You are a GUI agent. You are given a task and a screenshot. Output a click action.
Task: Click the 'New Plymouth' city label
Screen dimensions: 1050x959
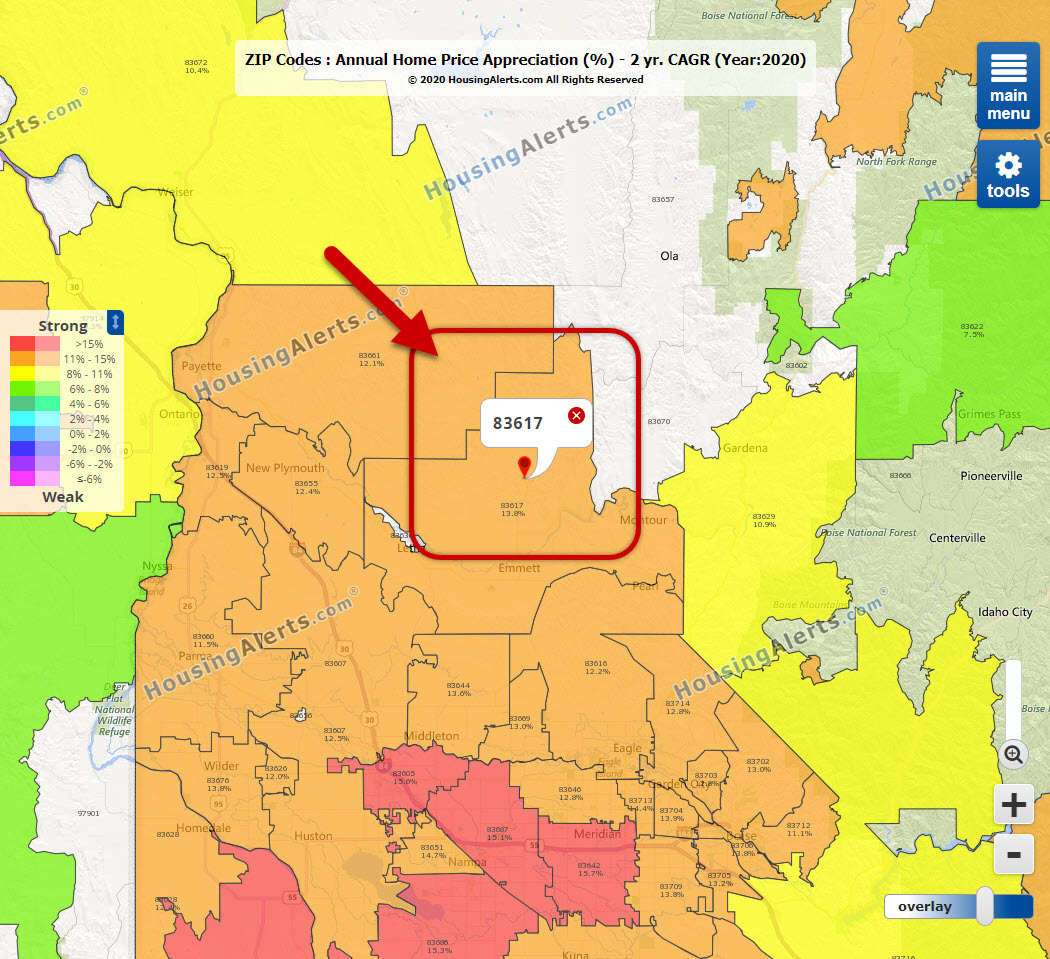tap(285, 468)
